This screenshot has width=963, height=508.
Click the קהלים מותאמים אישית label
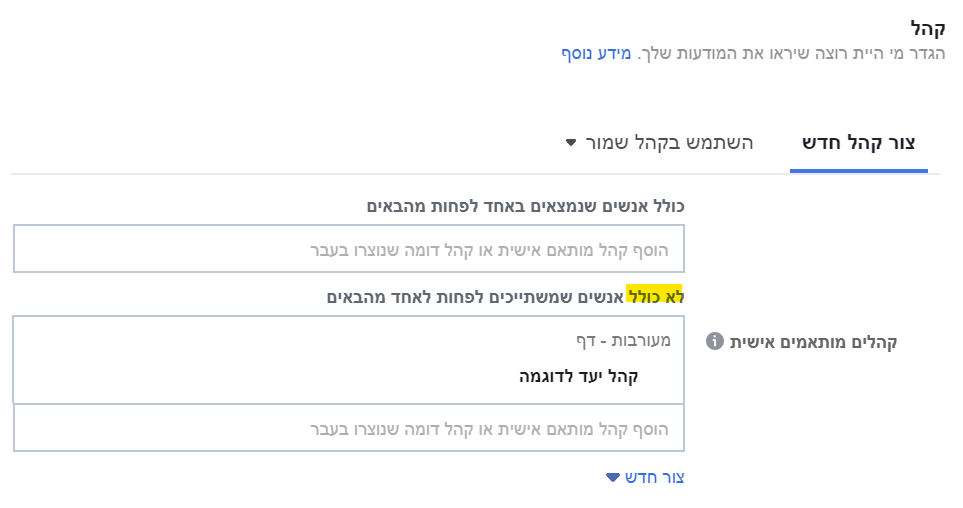tap(814, 342)
